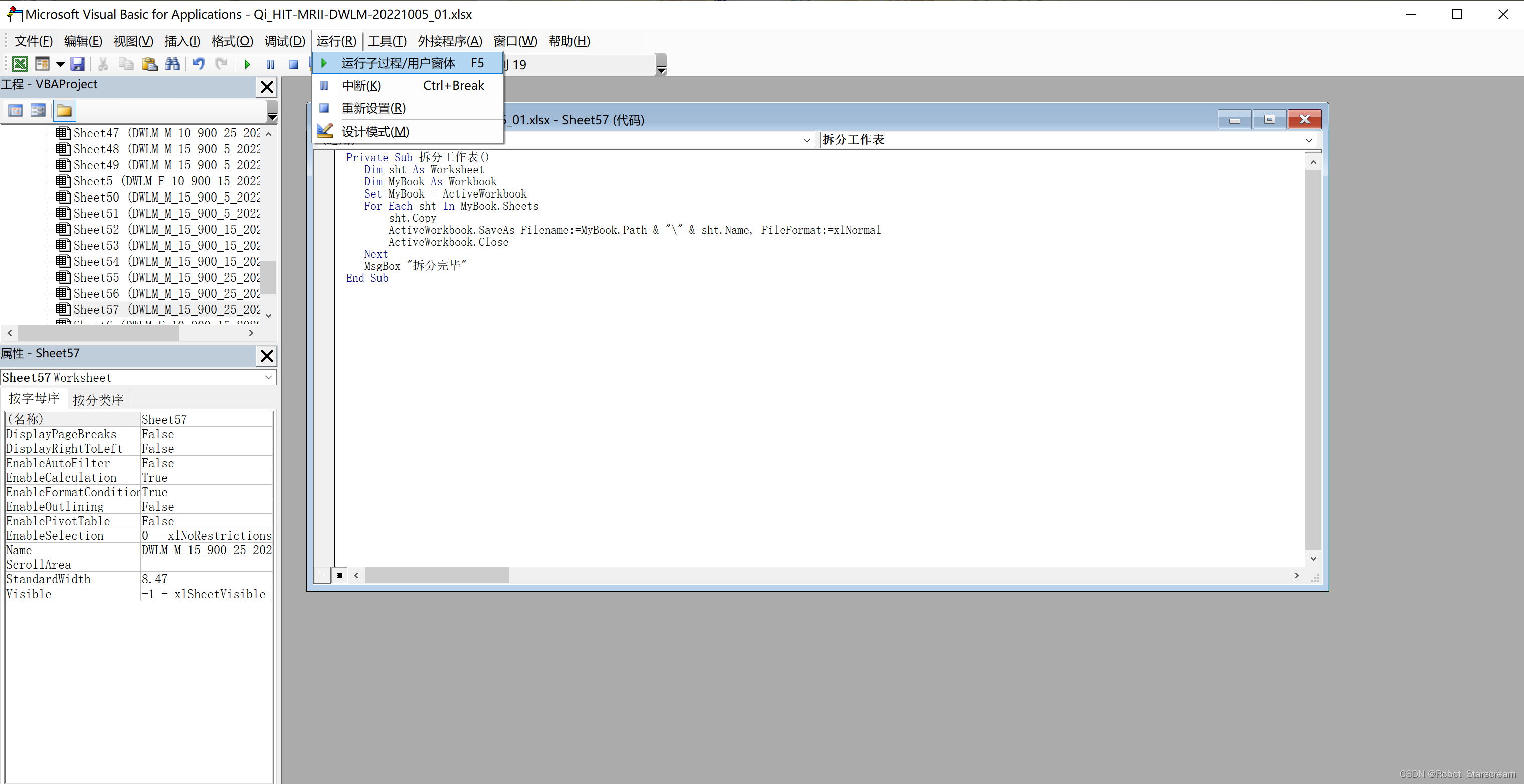The width and height of the screenshot is (1524, 784).
Task: Toggle Design Mode in the Run menu
Action: pyautogui.click(x=375, y=131)
